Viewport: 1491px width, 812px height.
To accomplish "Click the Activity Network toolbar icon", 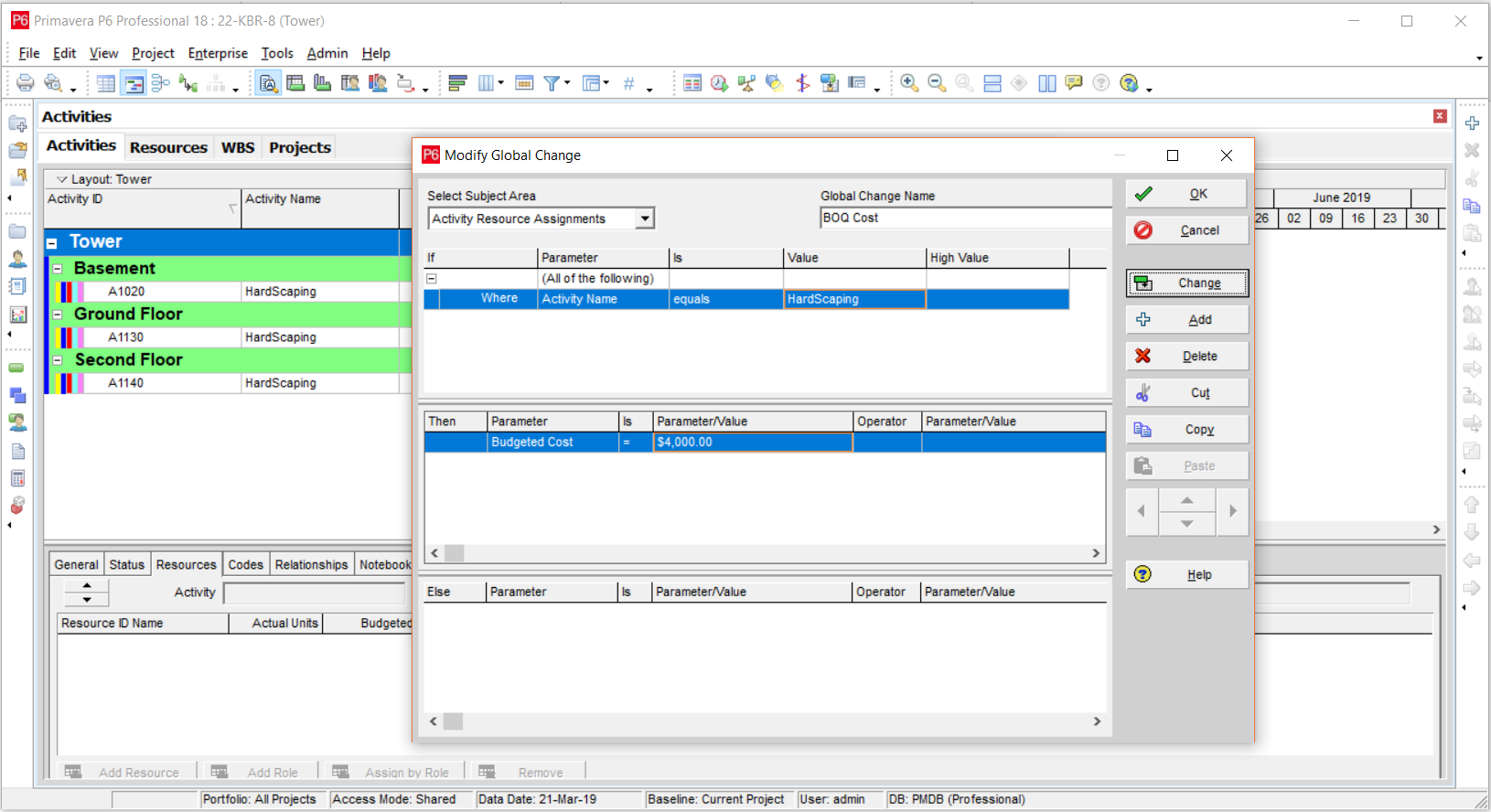I will 161,83.
